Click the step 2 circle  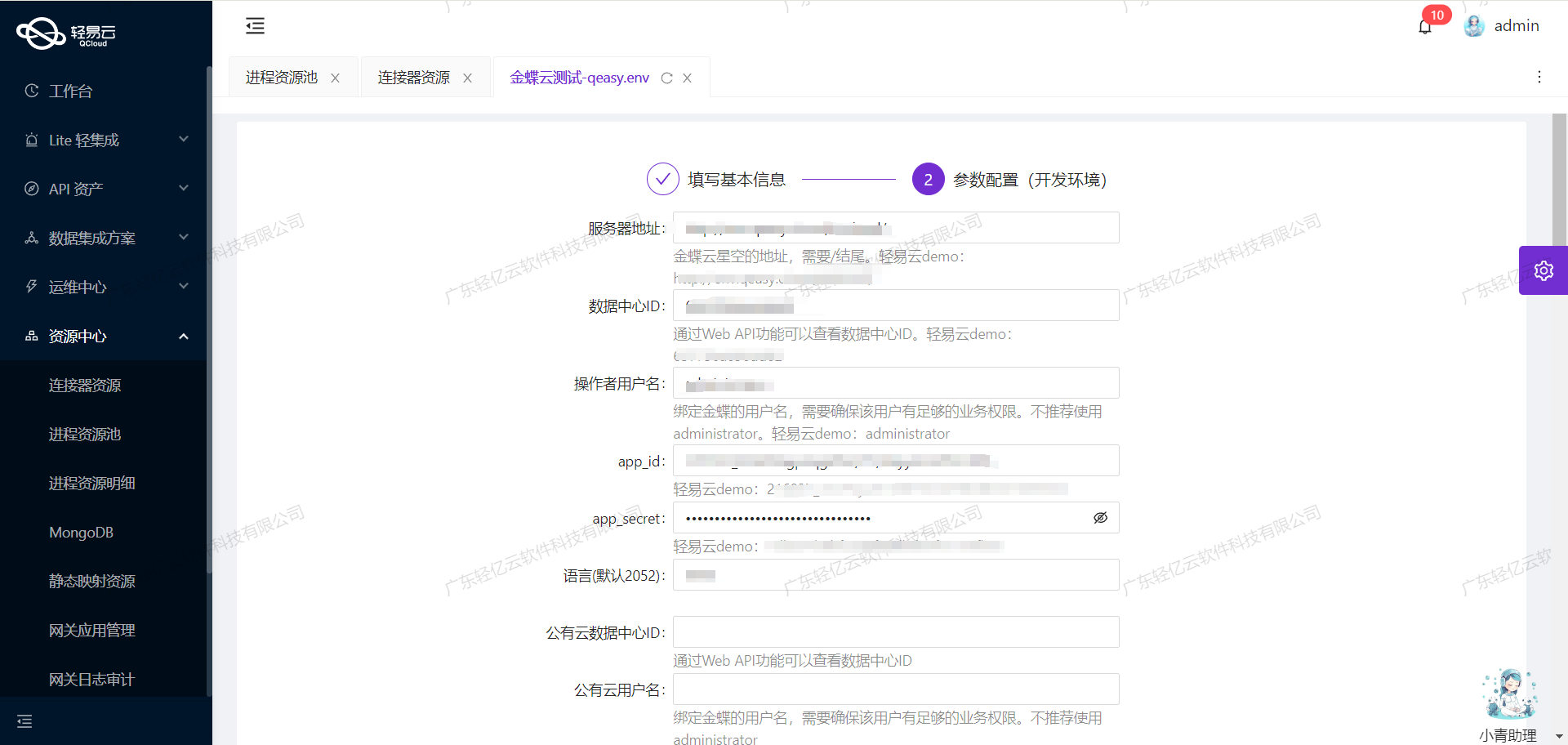click(x=928, y=179)
